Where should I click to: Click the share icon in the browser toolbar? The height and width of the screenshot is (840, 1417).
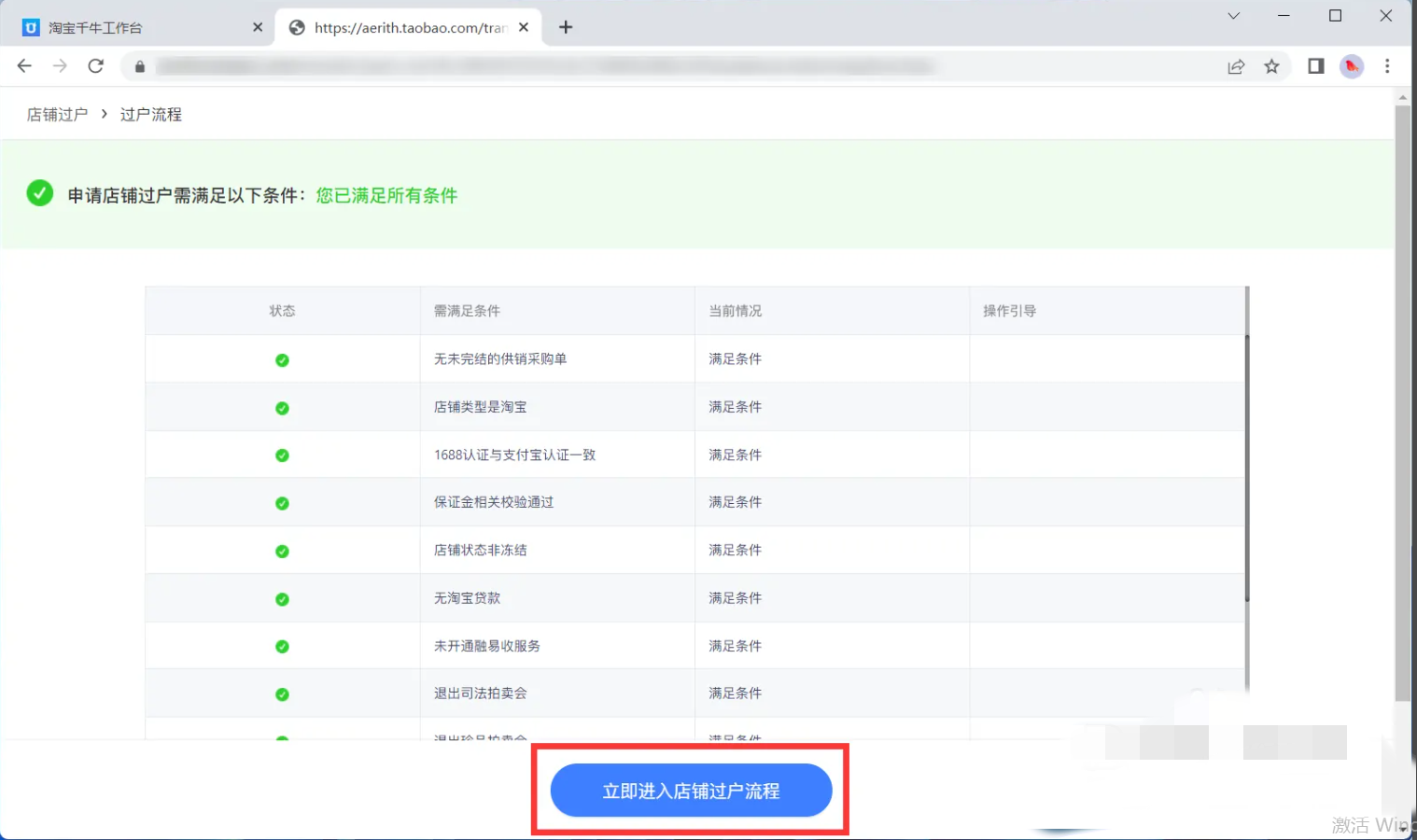click(x=1236, y=65)
